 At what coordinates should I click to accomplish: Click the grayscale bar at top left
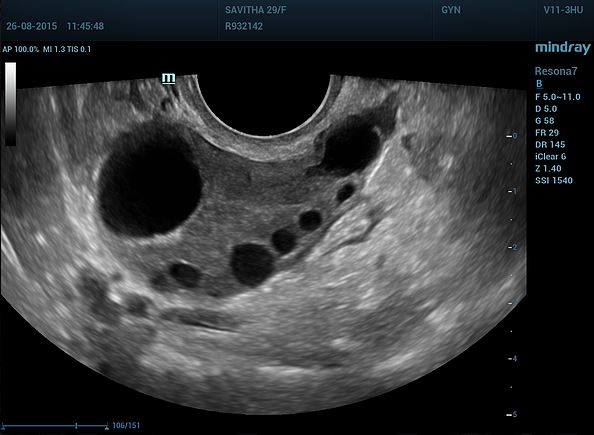[x=10, y=104]
